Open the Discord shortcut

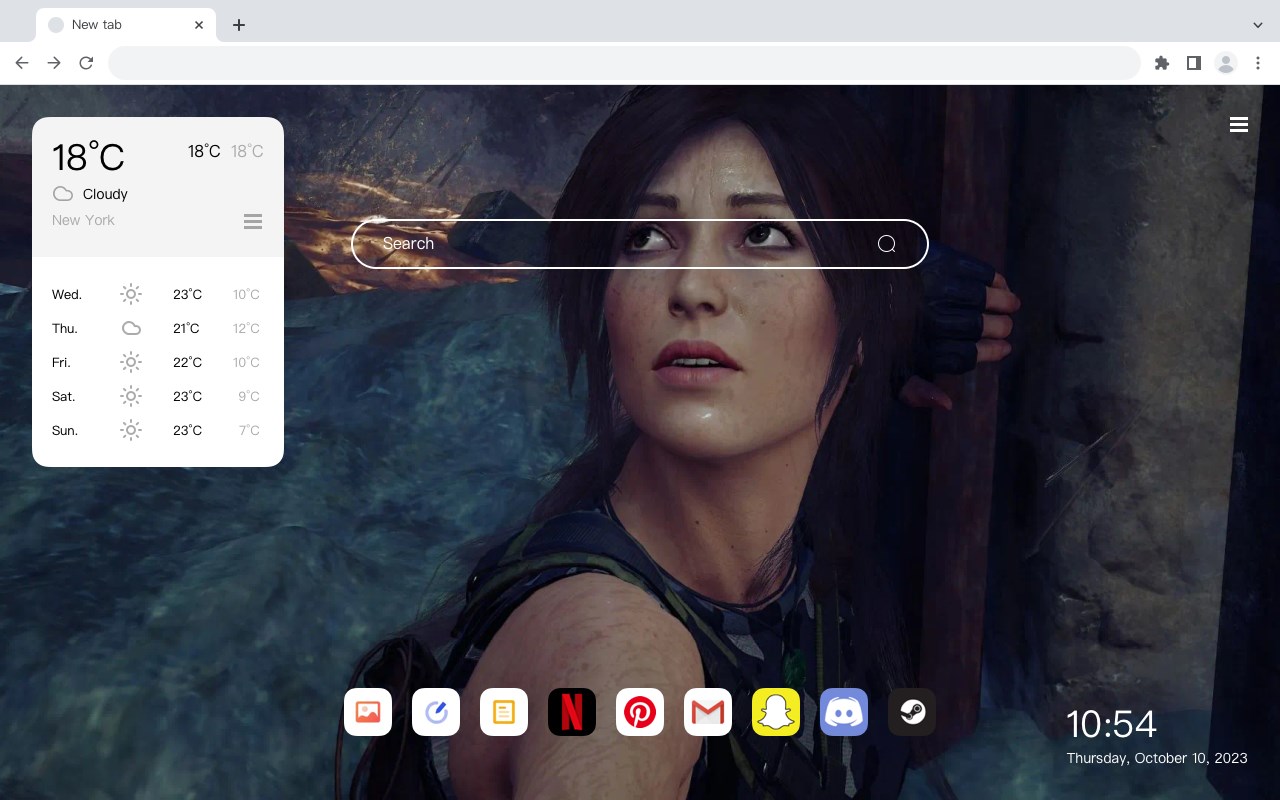pos(844,712)
